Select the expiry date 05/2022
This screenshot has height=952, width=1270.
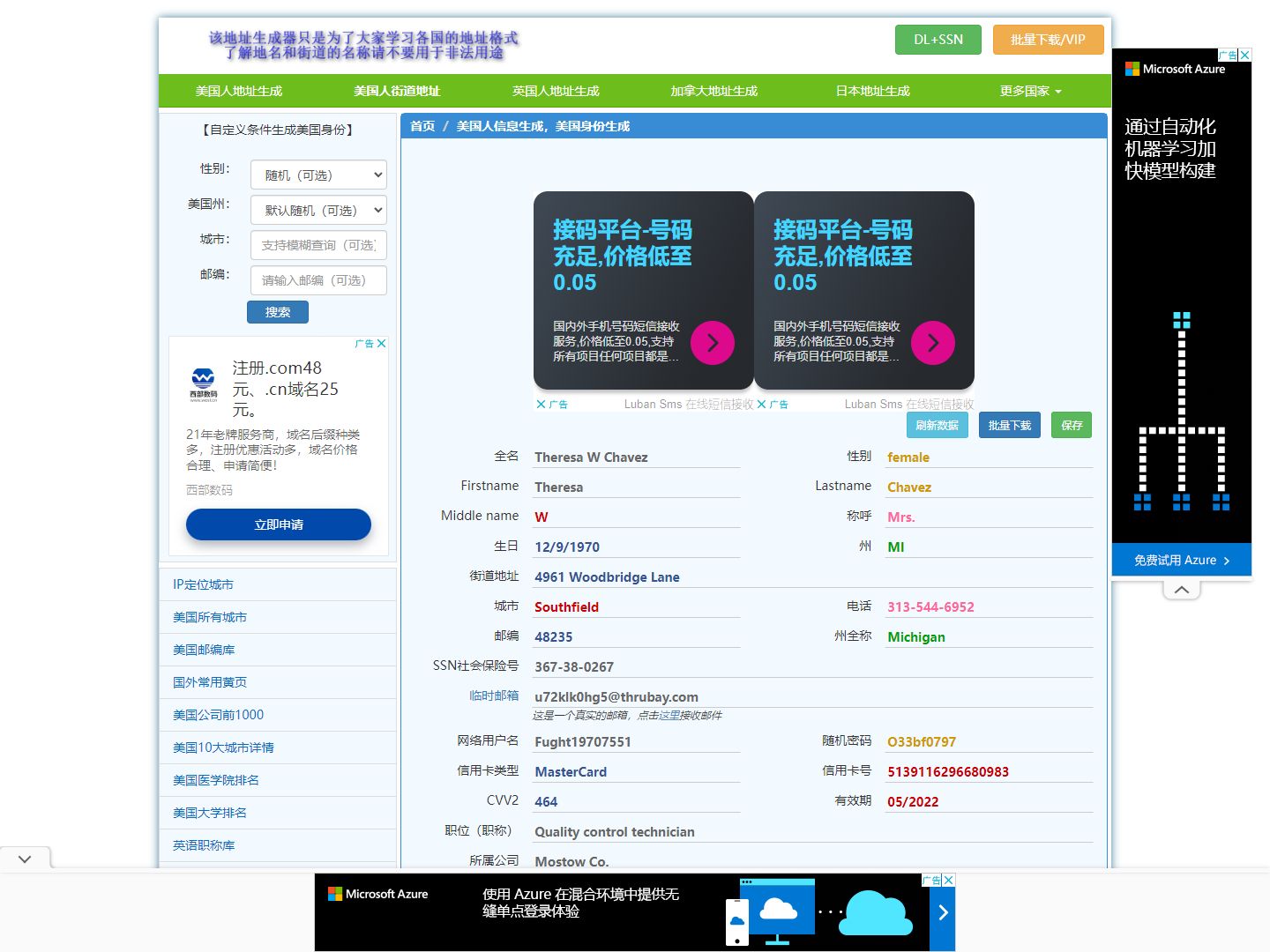[913, 801]
